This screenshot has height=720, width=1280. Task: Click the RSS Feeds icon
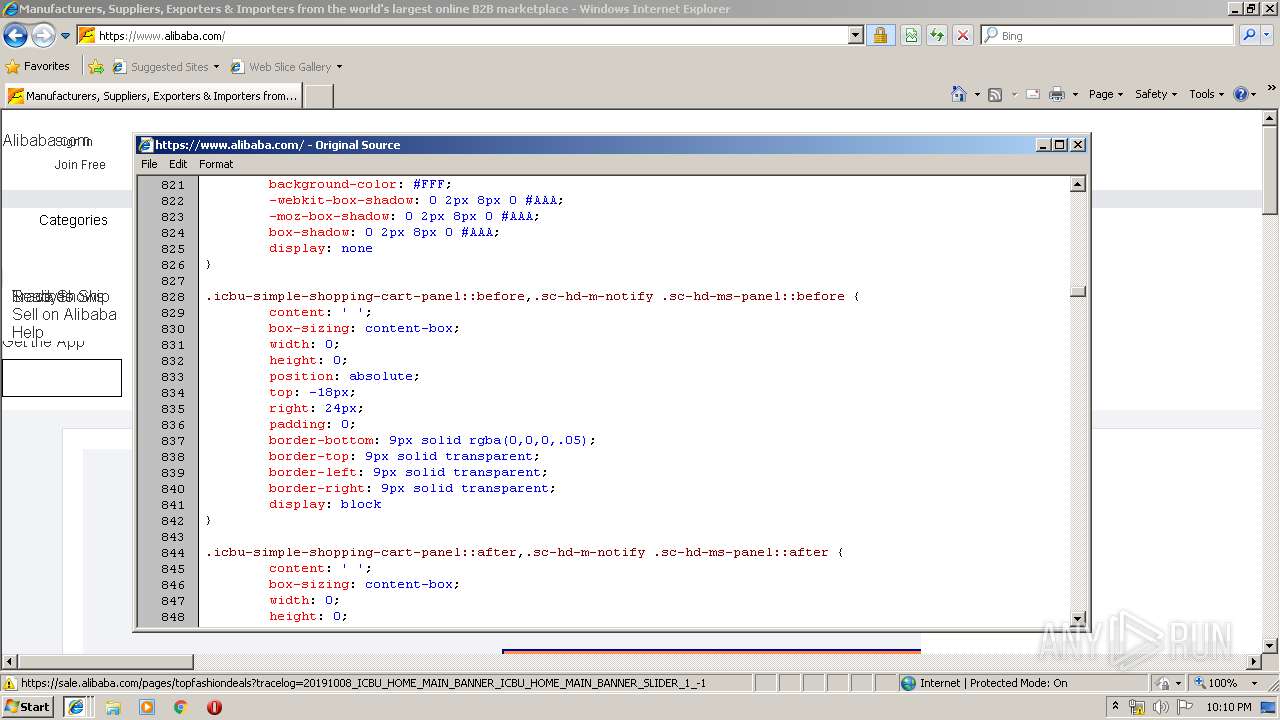995,94
